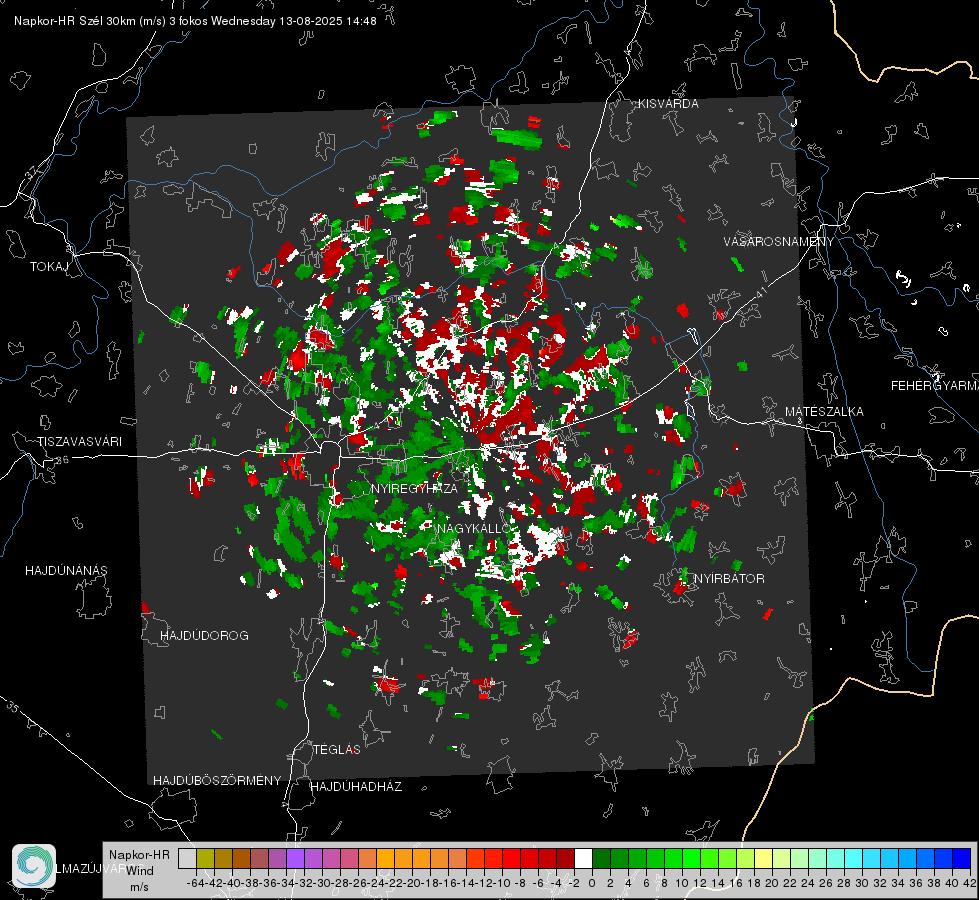The width and height of the screenshot is (979, 900).
Task: Pick the bright red swatch between -10 and -8
Action: [x=511, y=859]
